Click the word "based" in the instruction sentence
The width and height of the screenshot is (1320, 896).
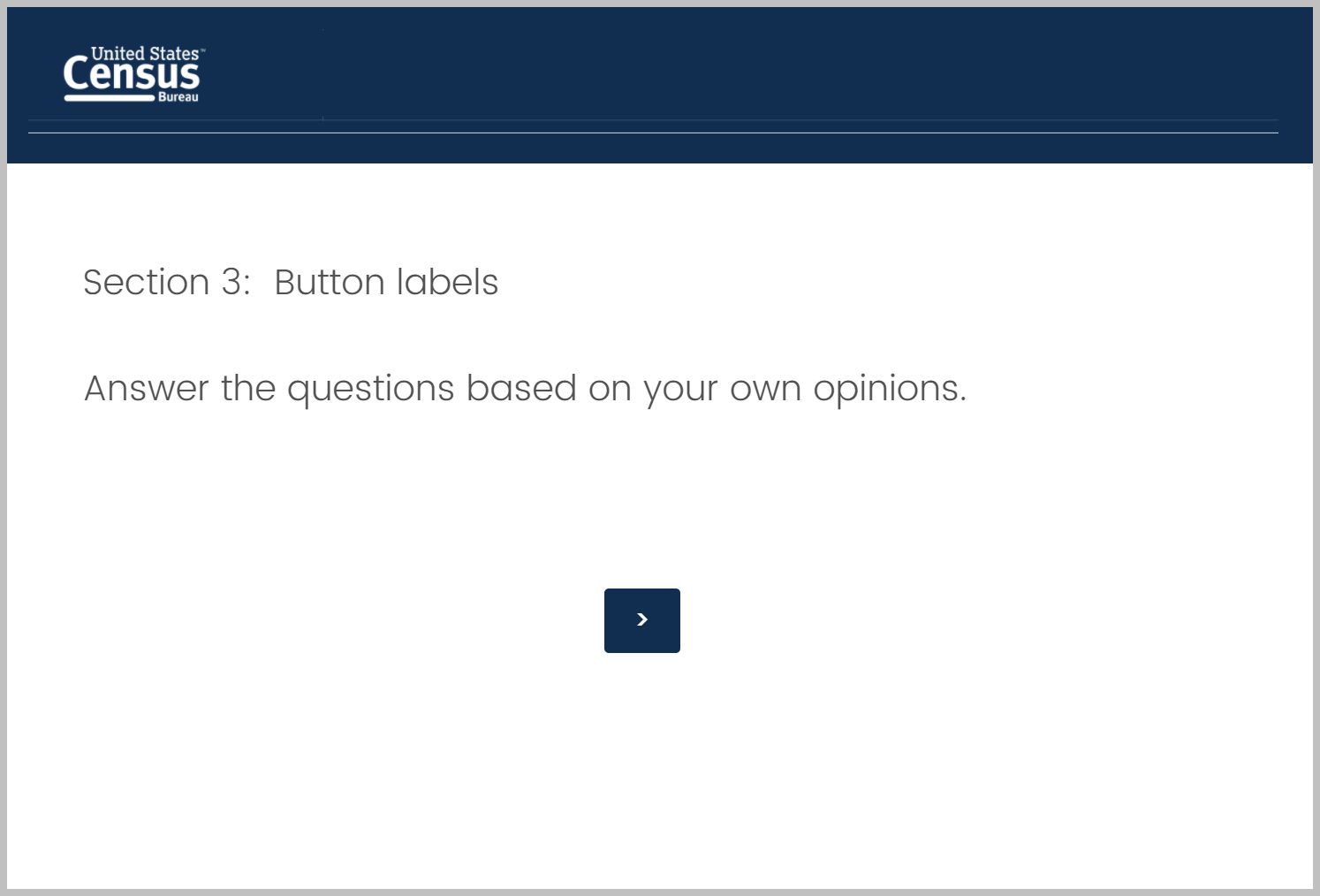click(x=521, y=389)
